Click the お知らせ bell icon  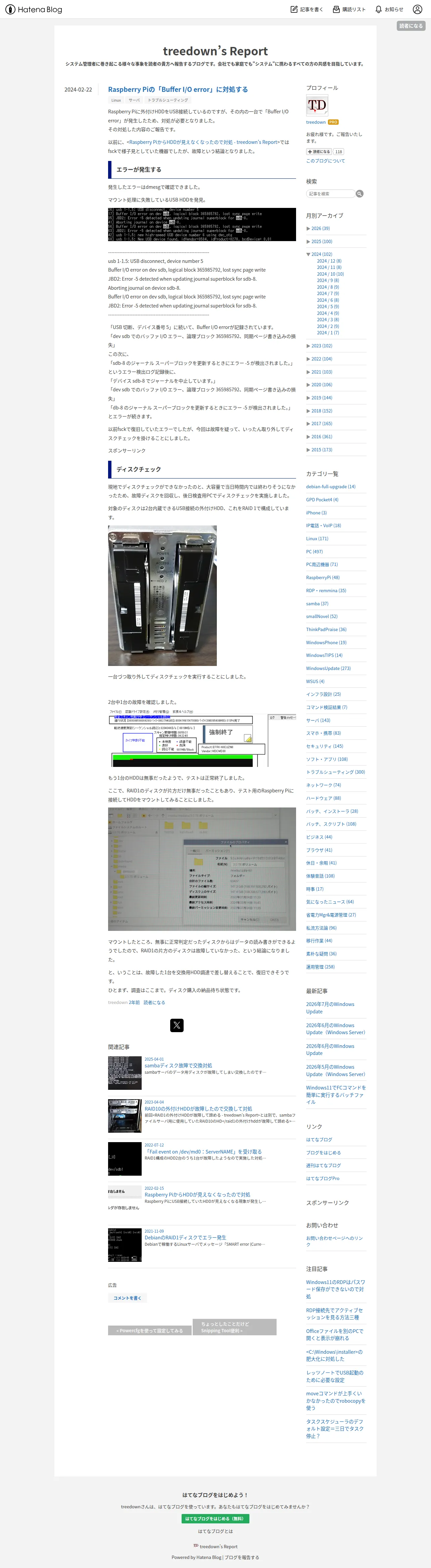coord(379,9)
